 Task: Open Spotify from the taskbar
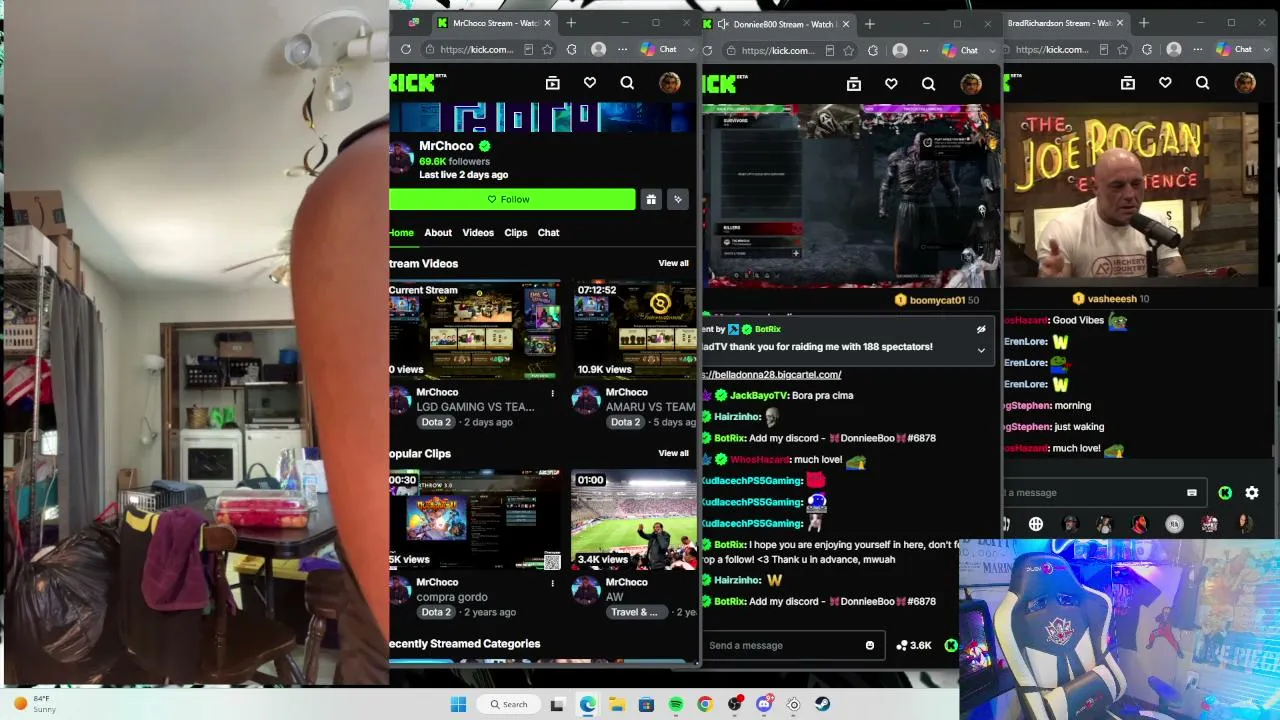pyautogui.click(x=676, y=704)
